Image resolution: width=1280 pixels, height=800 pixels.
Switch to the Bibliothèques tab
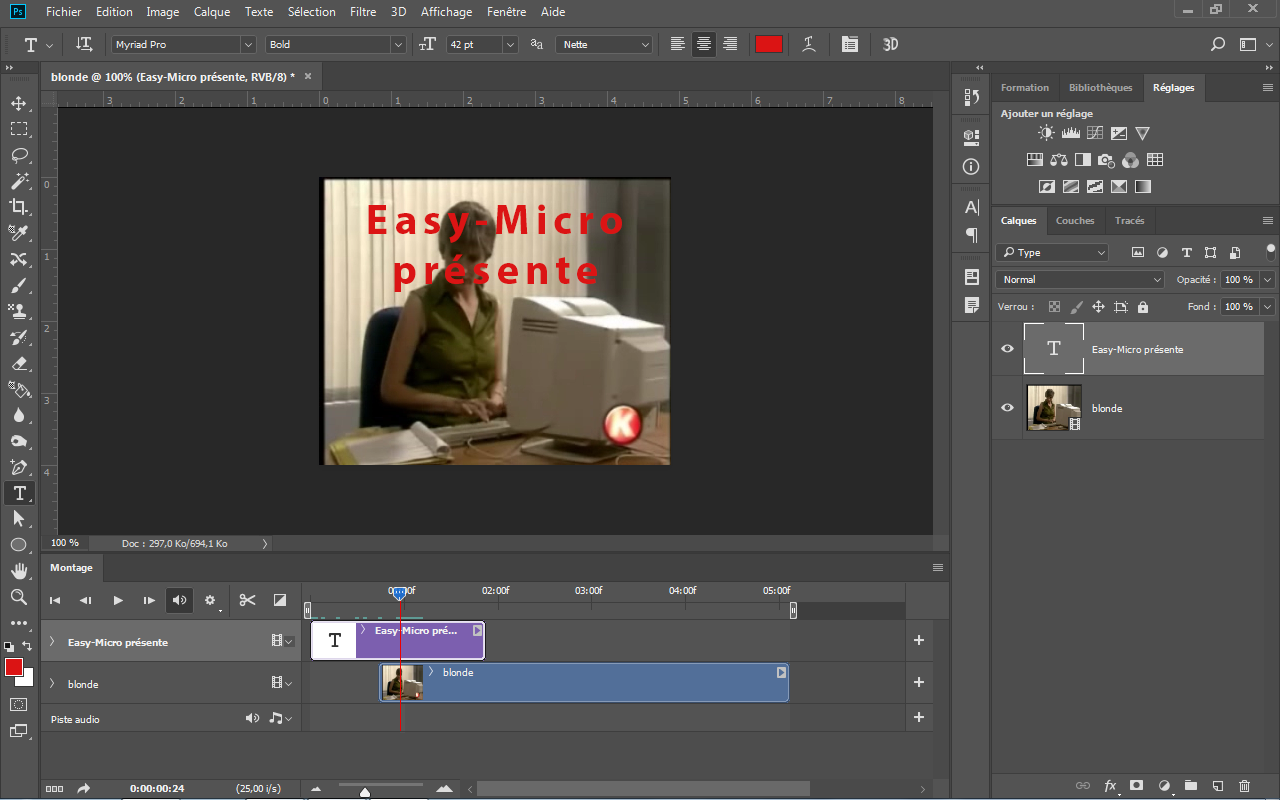[x=1100, y=87]
